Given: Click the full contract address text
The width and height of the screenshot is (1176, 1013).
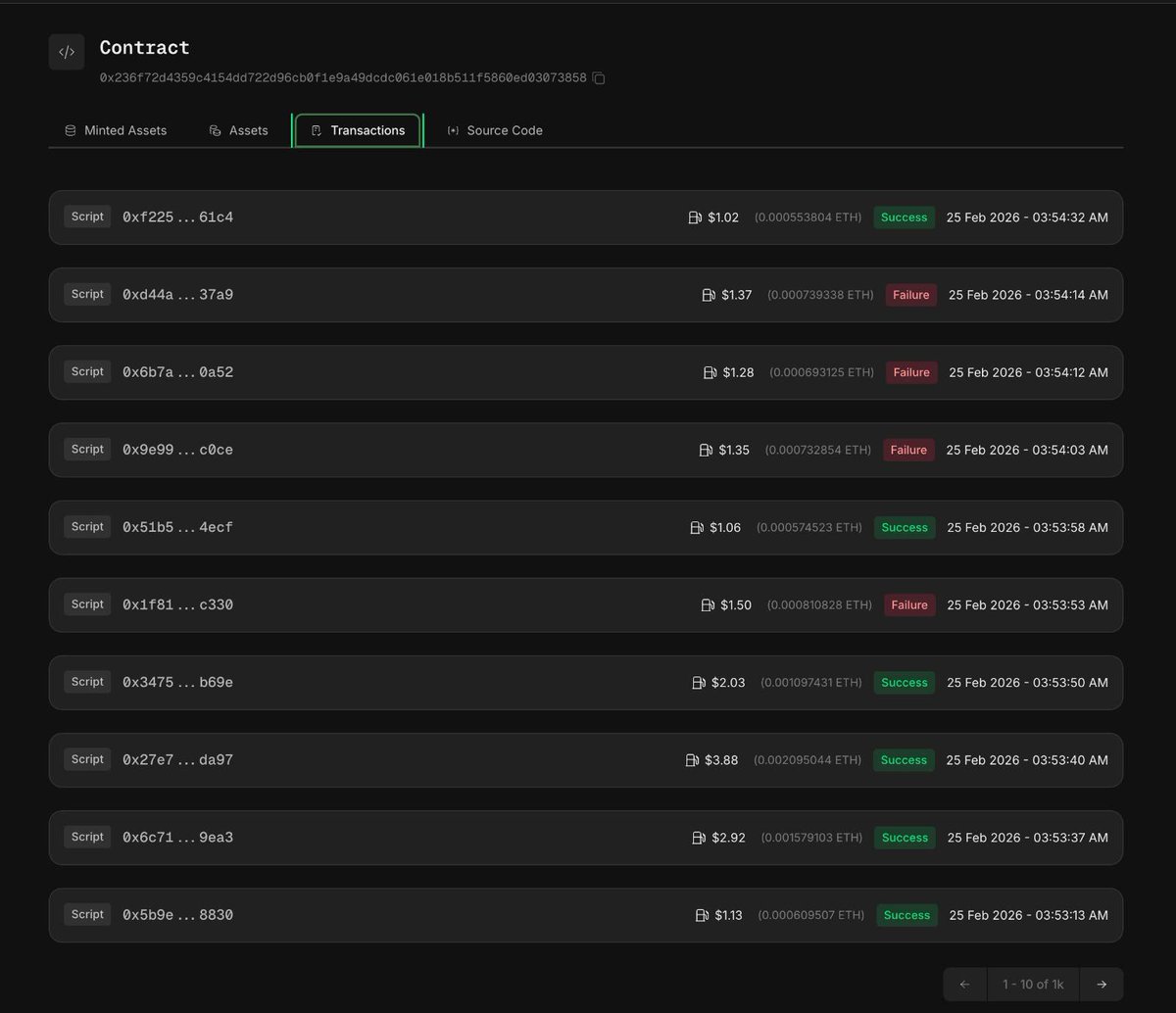Looking at the screenshot, I should [343, 78].
